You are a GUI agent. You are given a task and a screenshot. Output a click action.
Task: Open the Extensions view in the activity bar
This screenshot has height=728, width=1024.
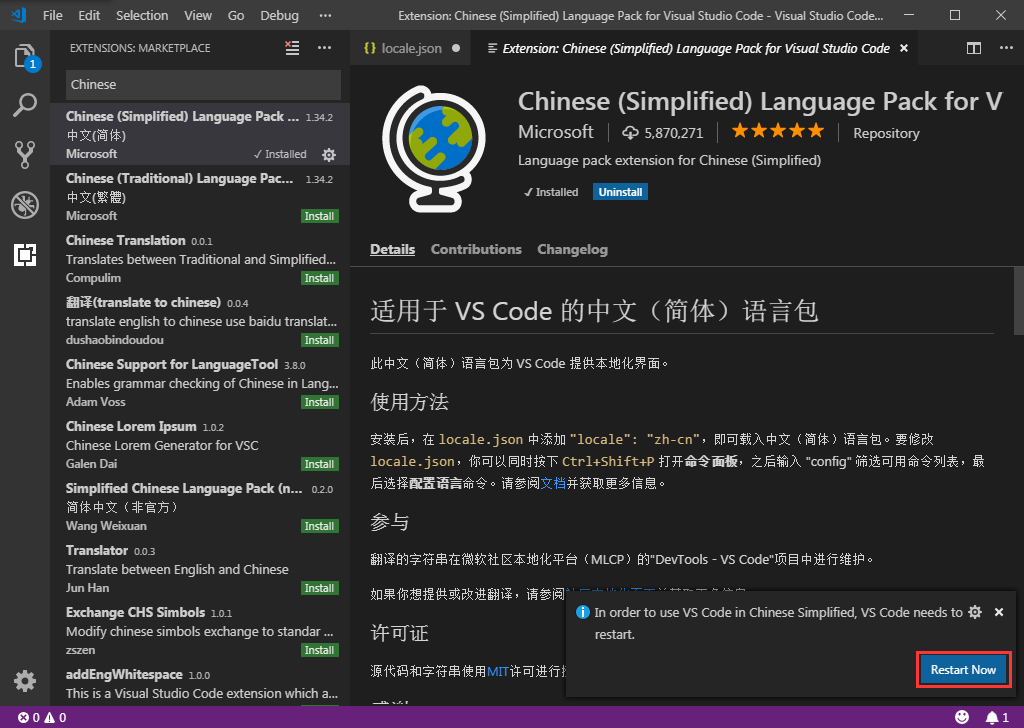(x=24, y=255)
